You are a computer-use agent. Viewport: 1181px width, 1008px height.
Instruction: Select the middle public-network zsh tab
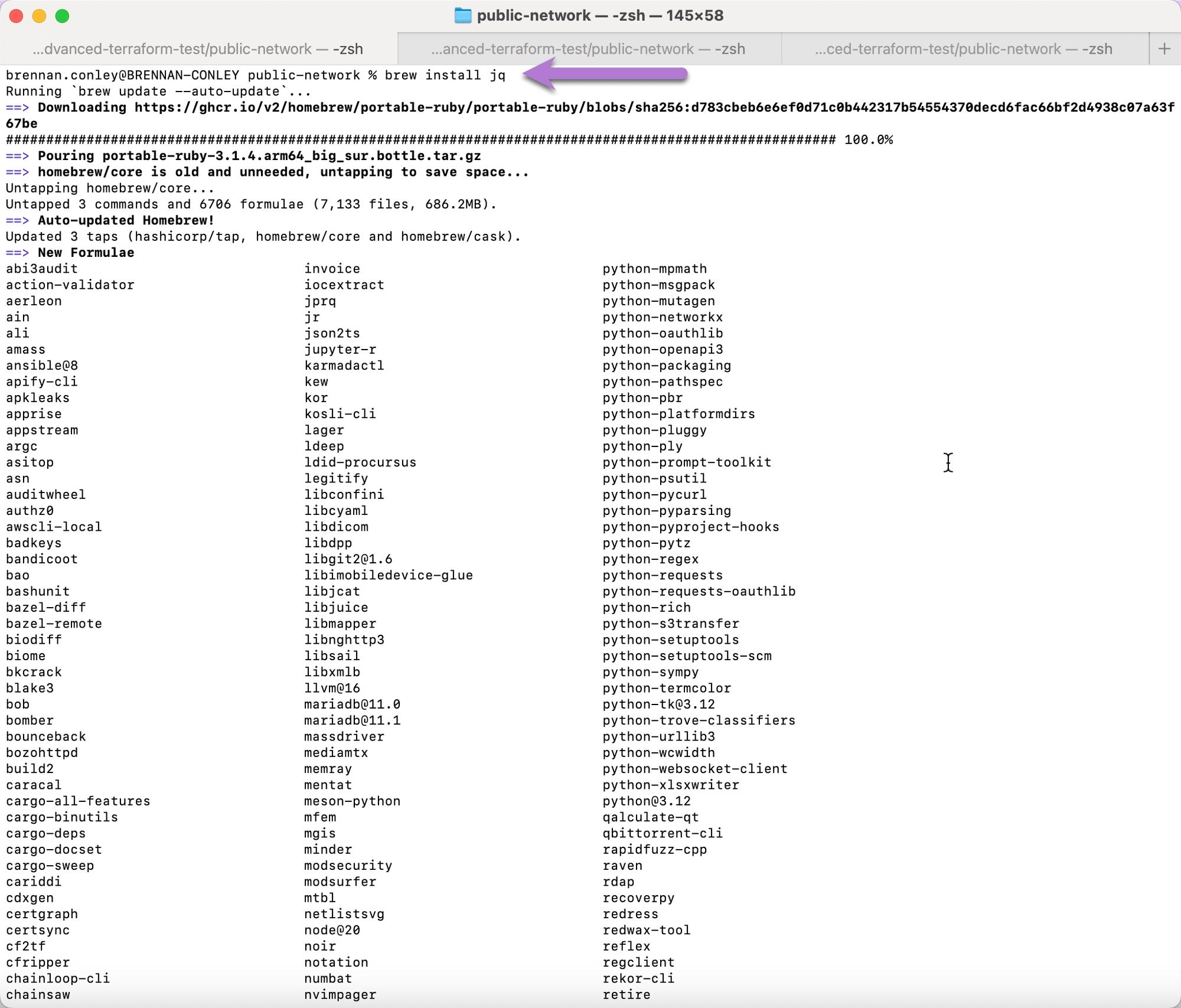click(x=588, y=49)
